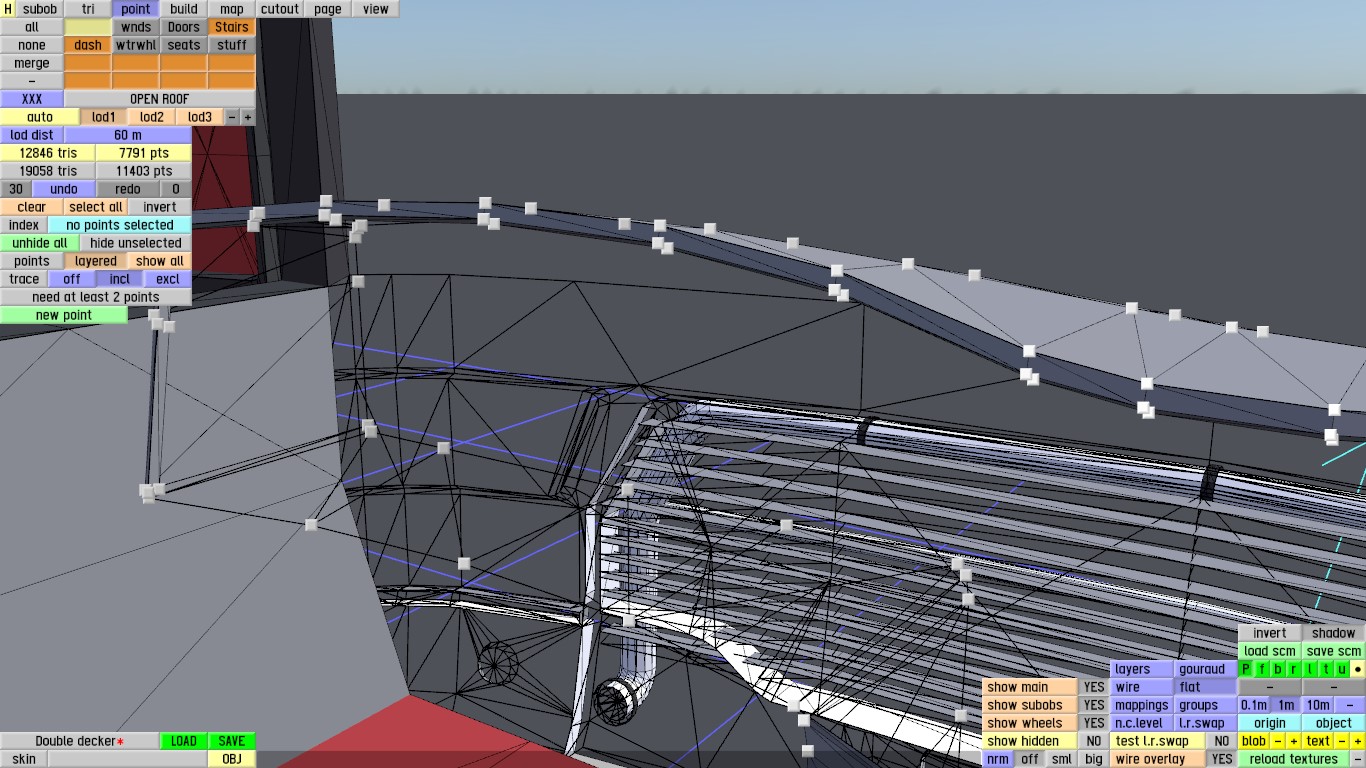Select the 'all' groups button
The width and height of the screenshot is (1366, 768).
(32, 27)
